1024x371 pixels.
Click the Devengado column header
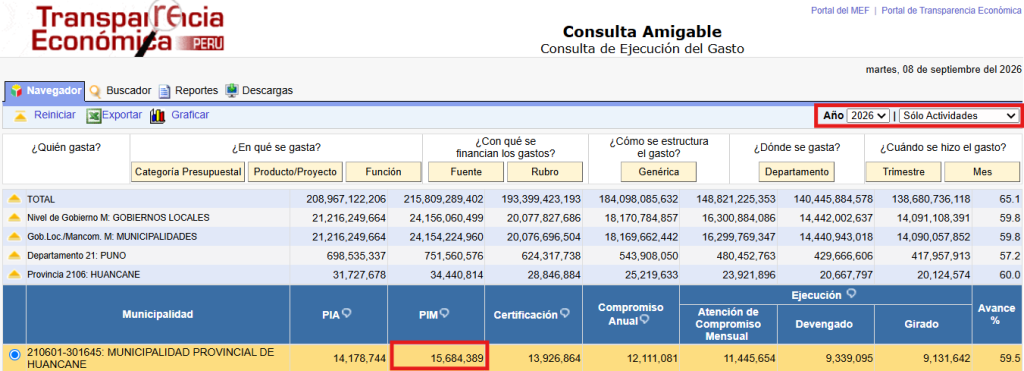coord(824,323)
